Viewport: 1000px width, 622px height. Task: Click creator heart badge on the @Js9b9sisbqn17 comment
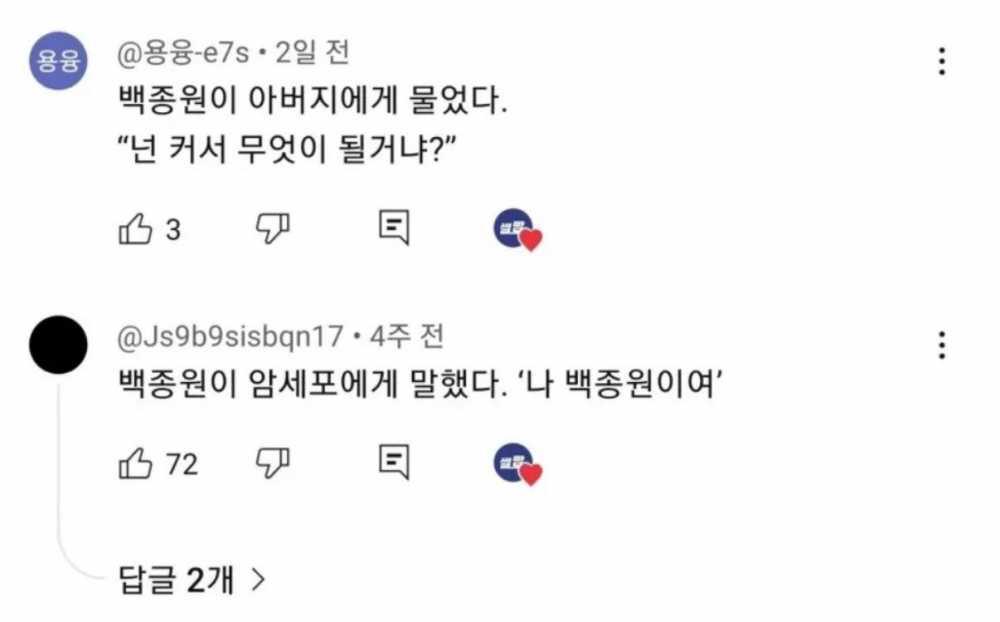[516, 463]
